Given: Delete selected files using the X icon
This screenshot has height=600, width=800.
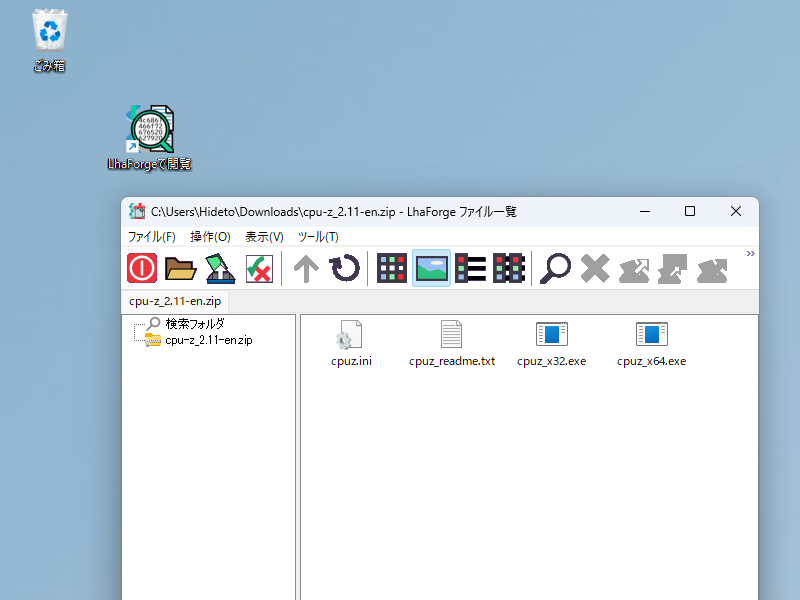Looking at the screenshot, I should click(x=594, y=268).
